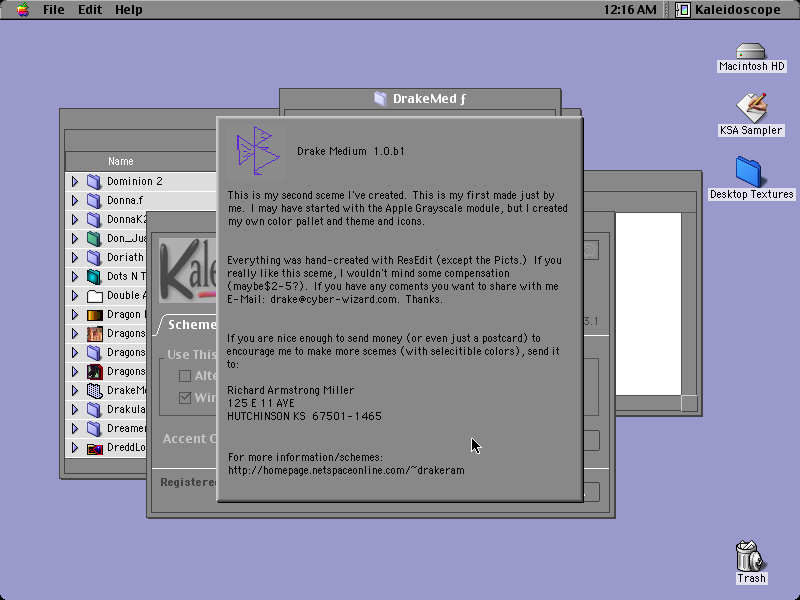
Task: Click the drake@cyber-wizard.com email address
Action: pyautogui.click(x=334, y=299)
